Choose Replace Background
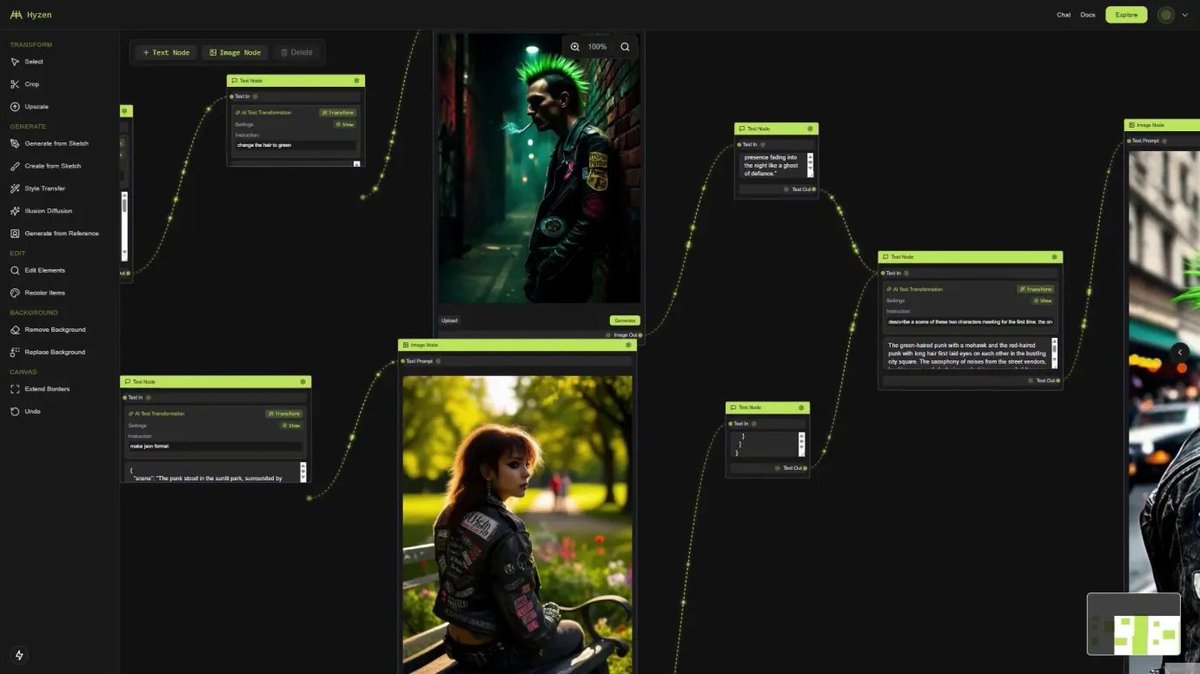The height and width of the screenshot is (674, 1200). pyautogui.click(x=48, y=352)
